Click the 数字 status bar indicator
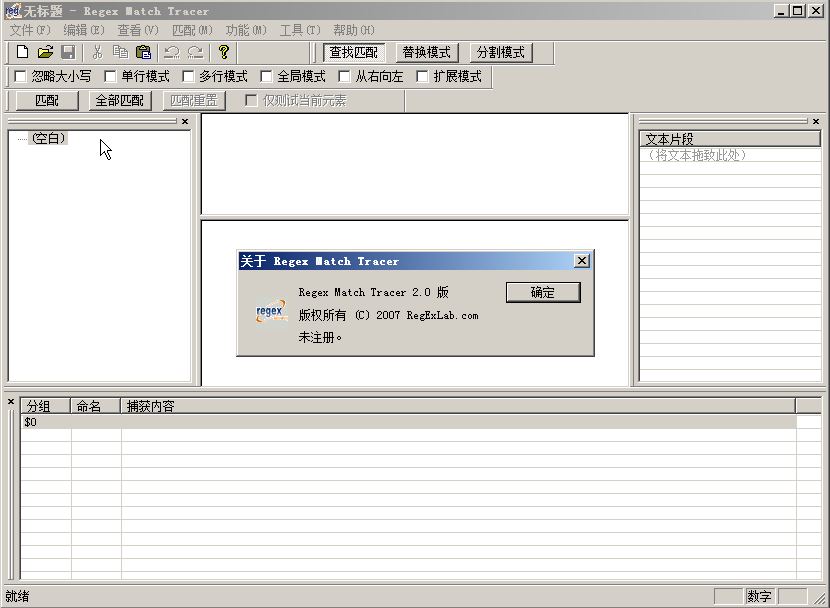The image size is (830, 608). pyautogui.click(x=759, y=596)
